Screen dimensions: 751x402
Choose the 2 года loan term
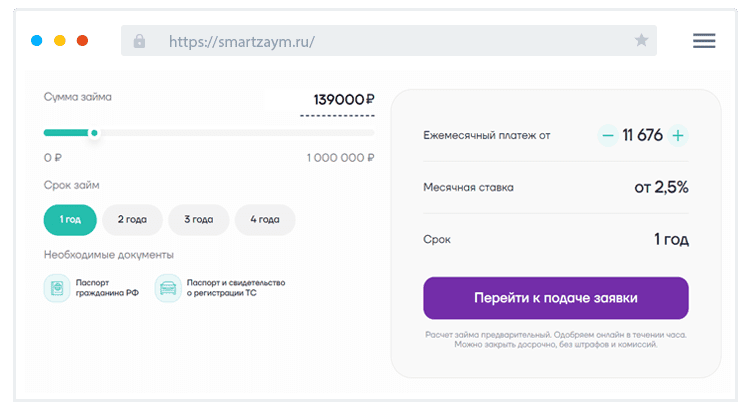132,219
